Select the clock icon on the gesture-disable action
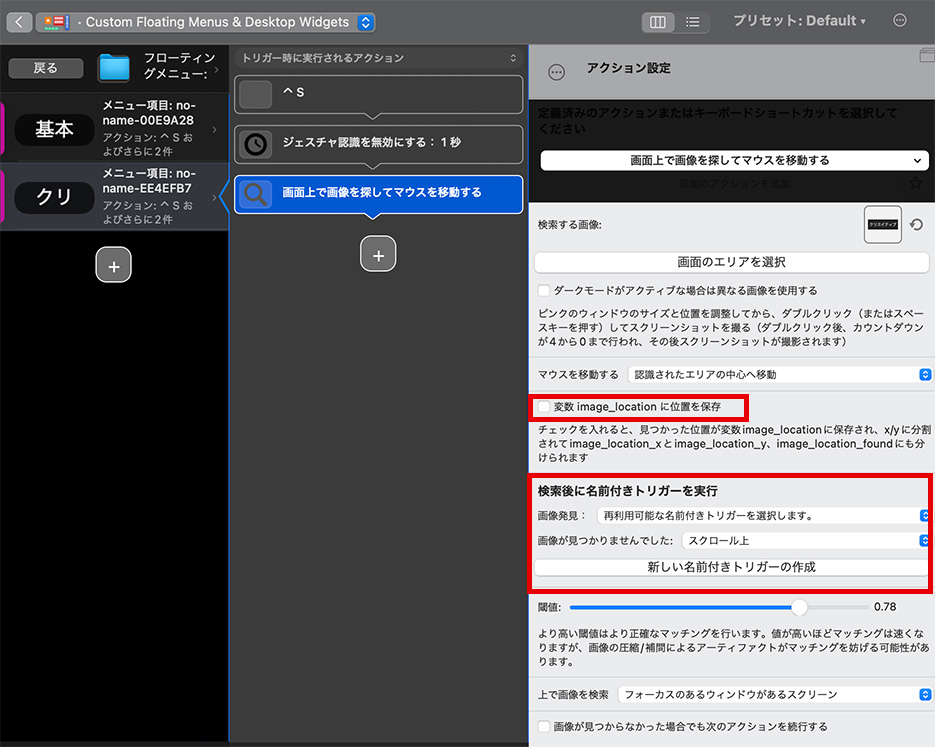Screen dimensions: 935x747 (x=254, y=145)
